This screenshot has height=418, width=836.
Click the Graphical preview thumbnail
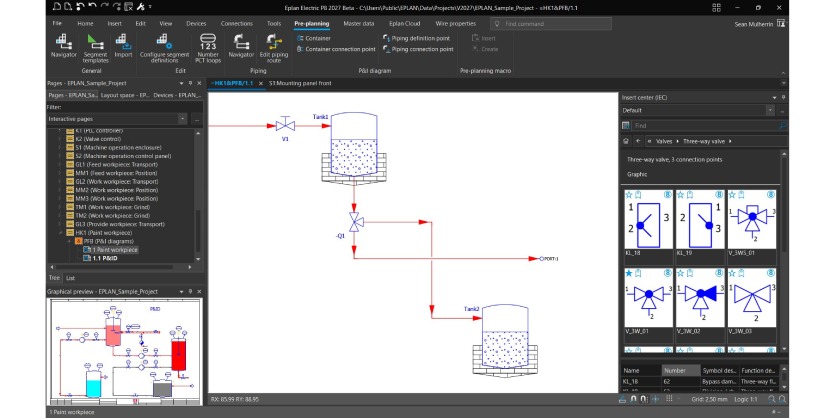125,353
